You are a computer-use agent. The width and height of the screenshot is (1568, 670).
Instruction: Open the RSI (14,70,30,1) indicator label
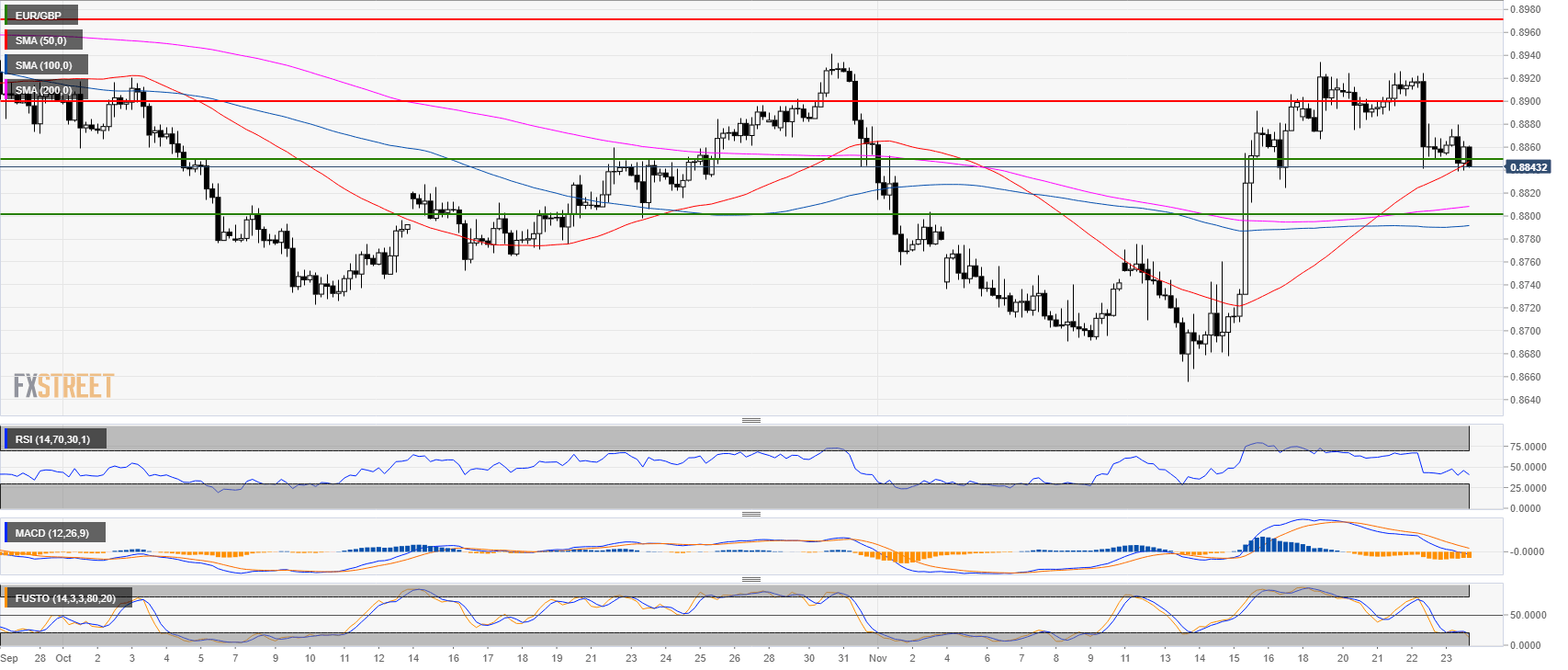click(52, 439)
